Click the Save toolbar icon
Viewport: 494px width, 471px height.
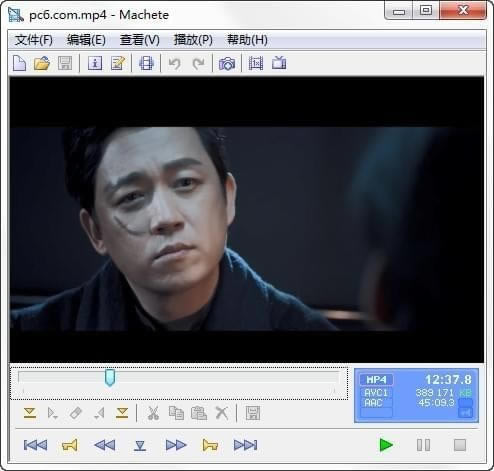(x=65, y=63)
